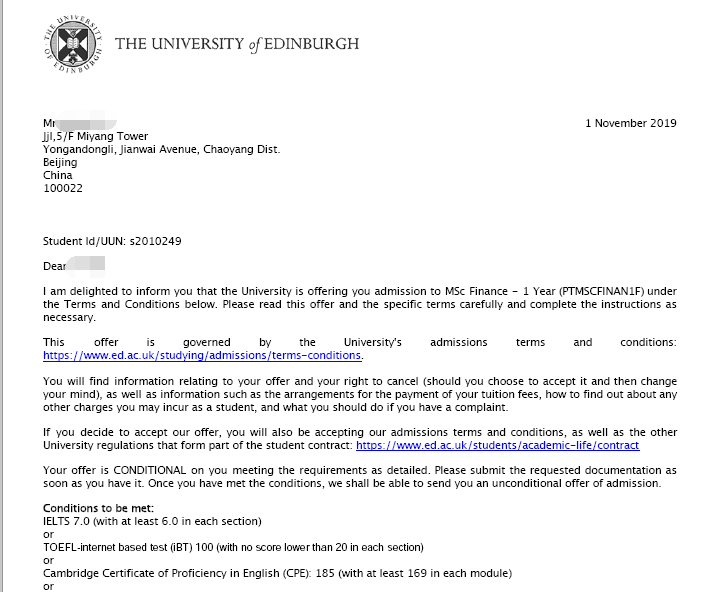
Task: Click the "Your offer is CONDITIONAL" paragraph
Action: click(359, 477)
